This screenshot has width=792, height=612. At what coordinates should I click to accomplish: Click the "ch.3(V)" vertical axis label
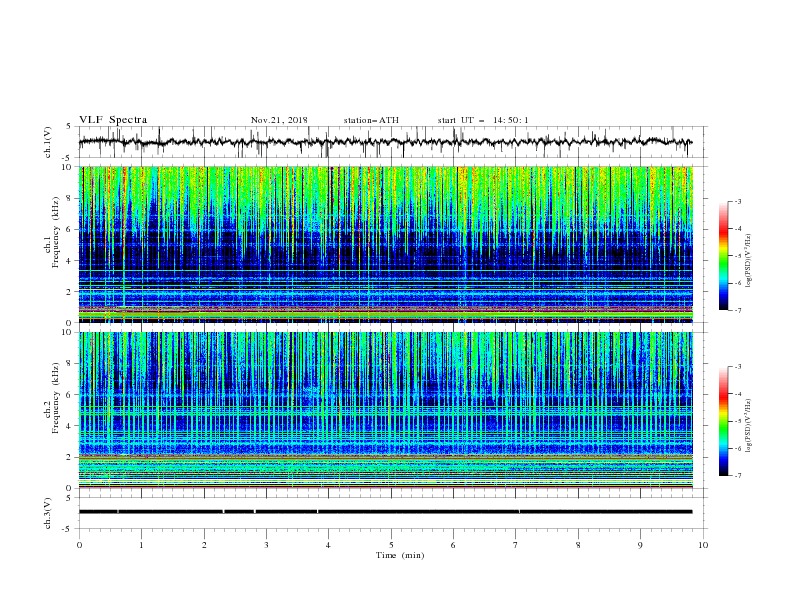48,513
